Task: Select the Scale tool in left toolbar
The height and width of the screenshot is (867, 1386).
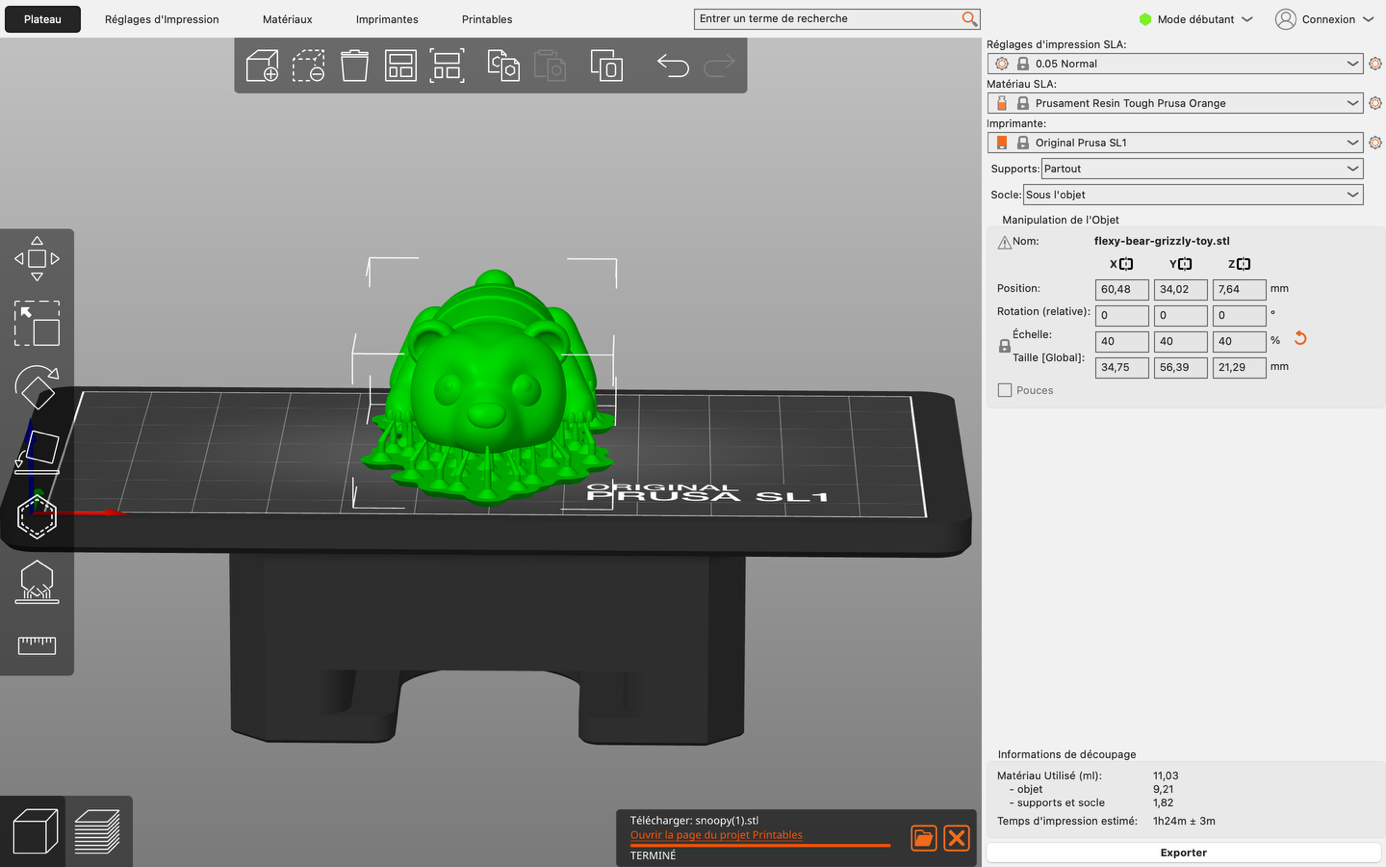Action: pyautogui.click(x=37, y=323)
